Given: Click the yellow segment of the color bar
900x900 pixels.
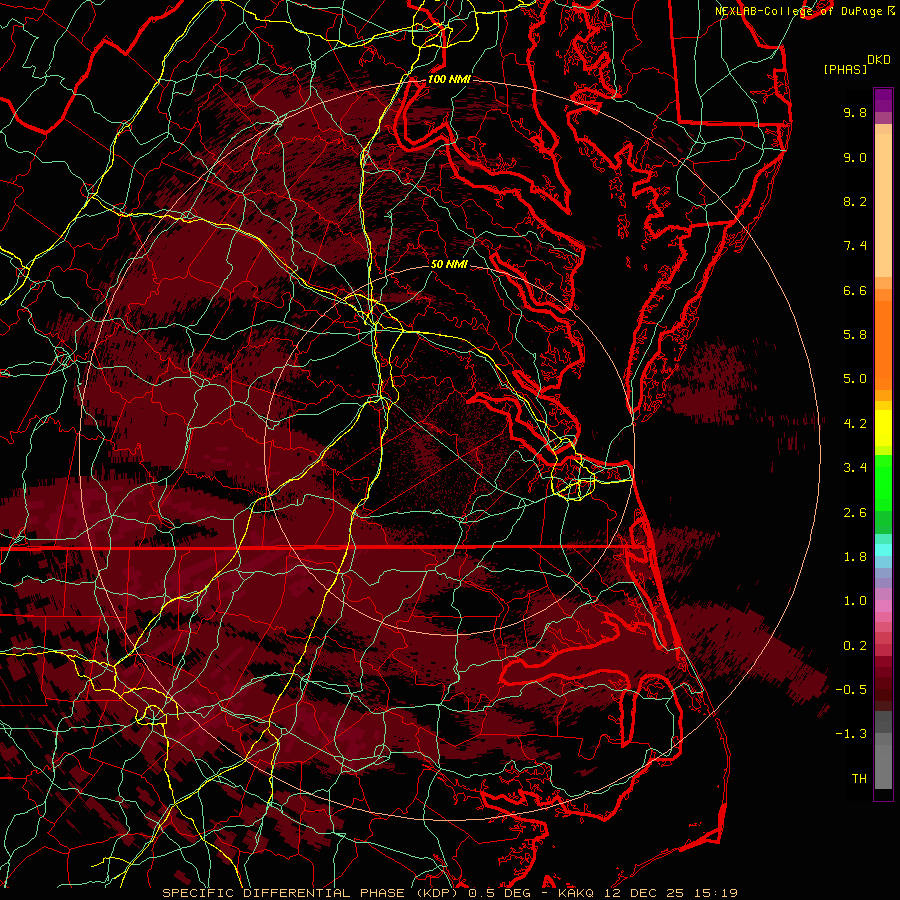Looking at the screenshot, I should click(883, 428).
